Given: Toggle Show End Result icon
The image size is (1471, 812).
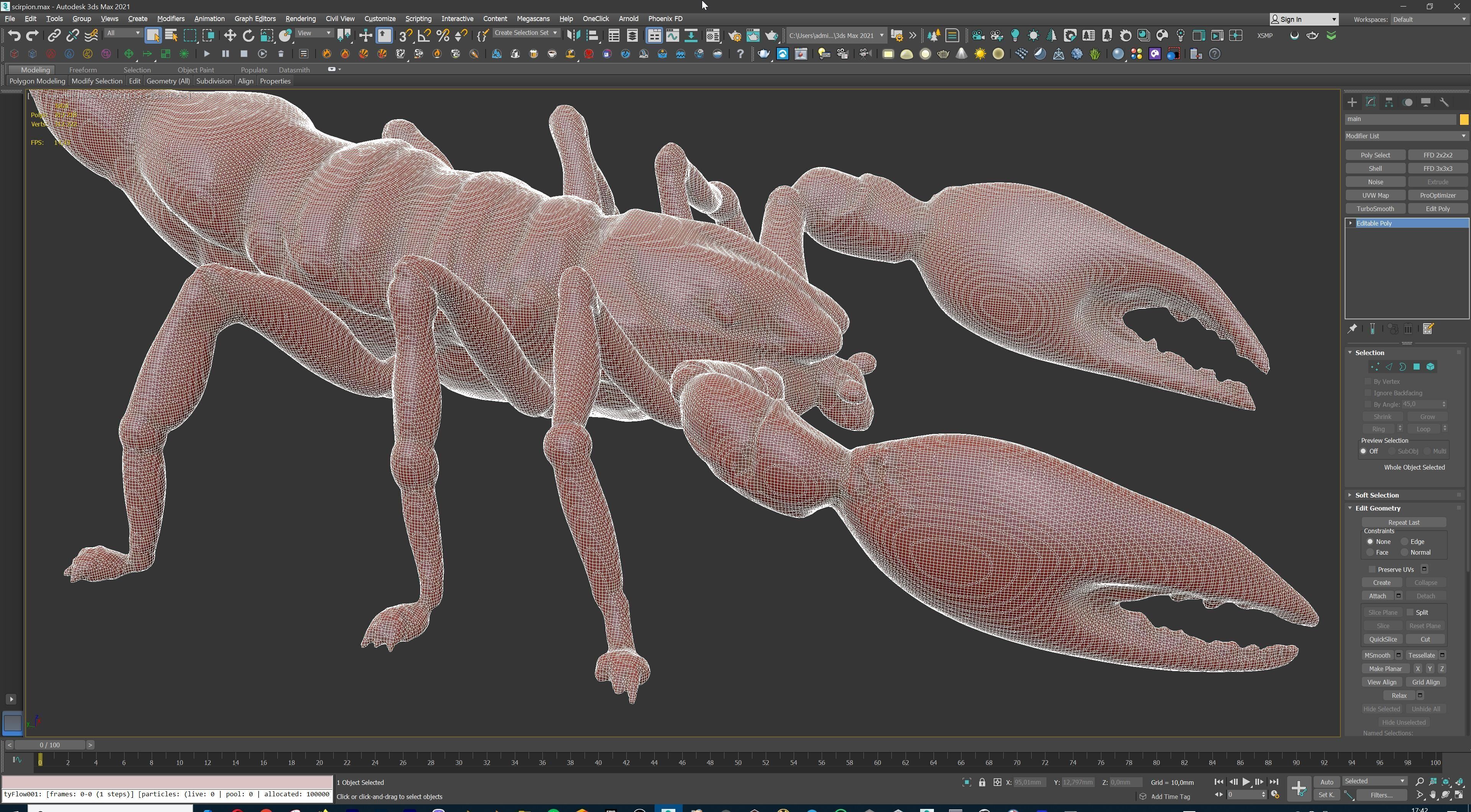Looking at the screenshot, I should coord(1372,328).
